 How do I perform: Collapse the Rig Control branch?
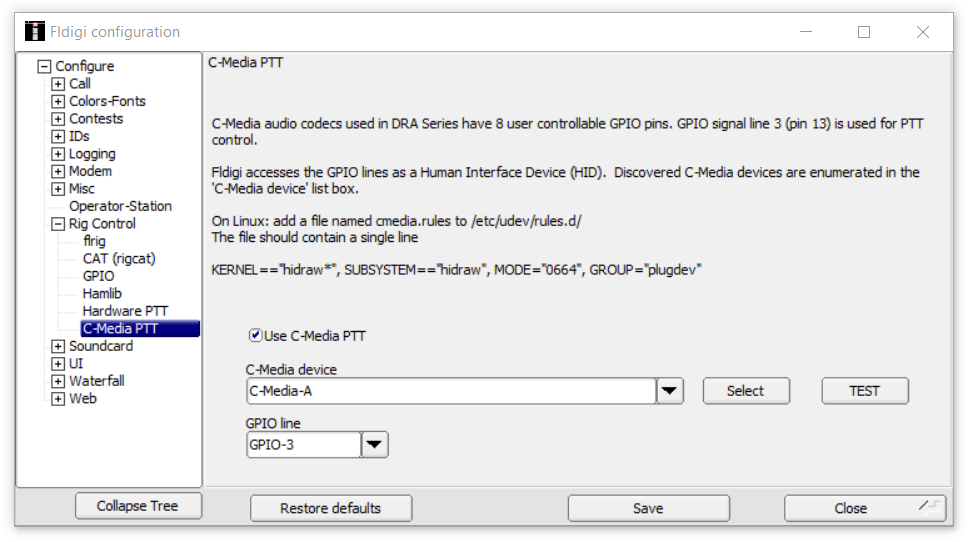click(x=58, y=224)
